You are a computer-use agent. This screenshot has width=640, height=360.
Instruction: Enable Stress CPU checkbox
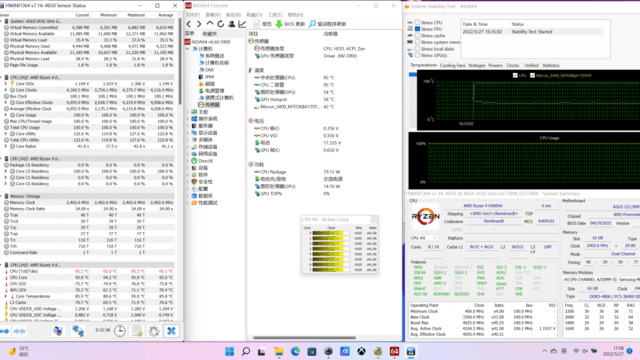[418, 22]
